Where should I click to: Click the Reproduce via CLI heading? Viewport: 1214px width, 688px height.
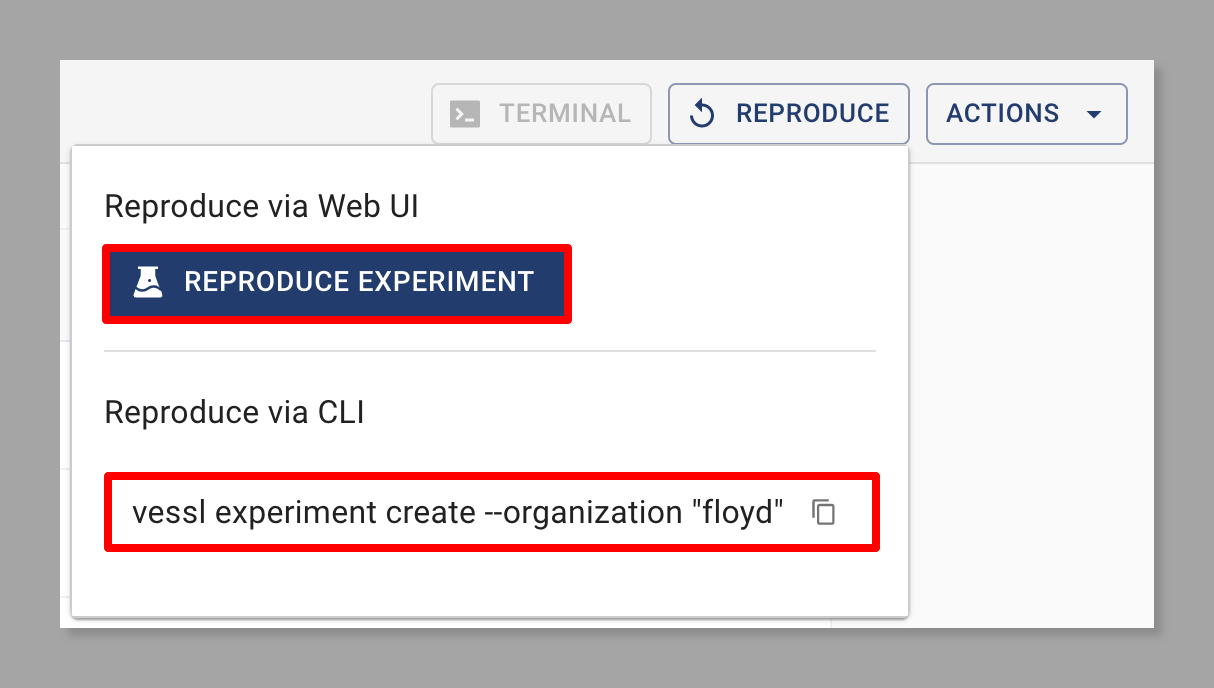[x=234, y=413]
